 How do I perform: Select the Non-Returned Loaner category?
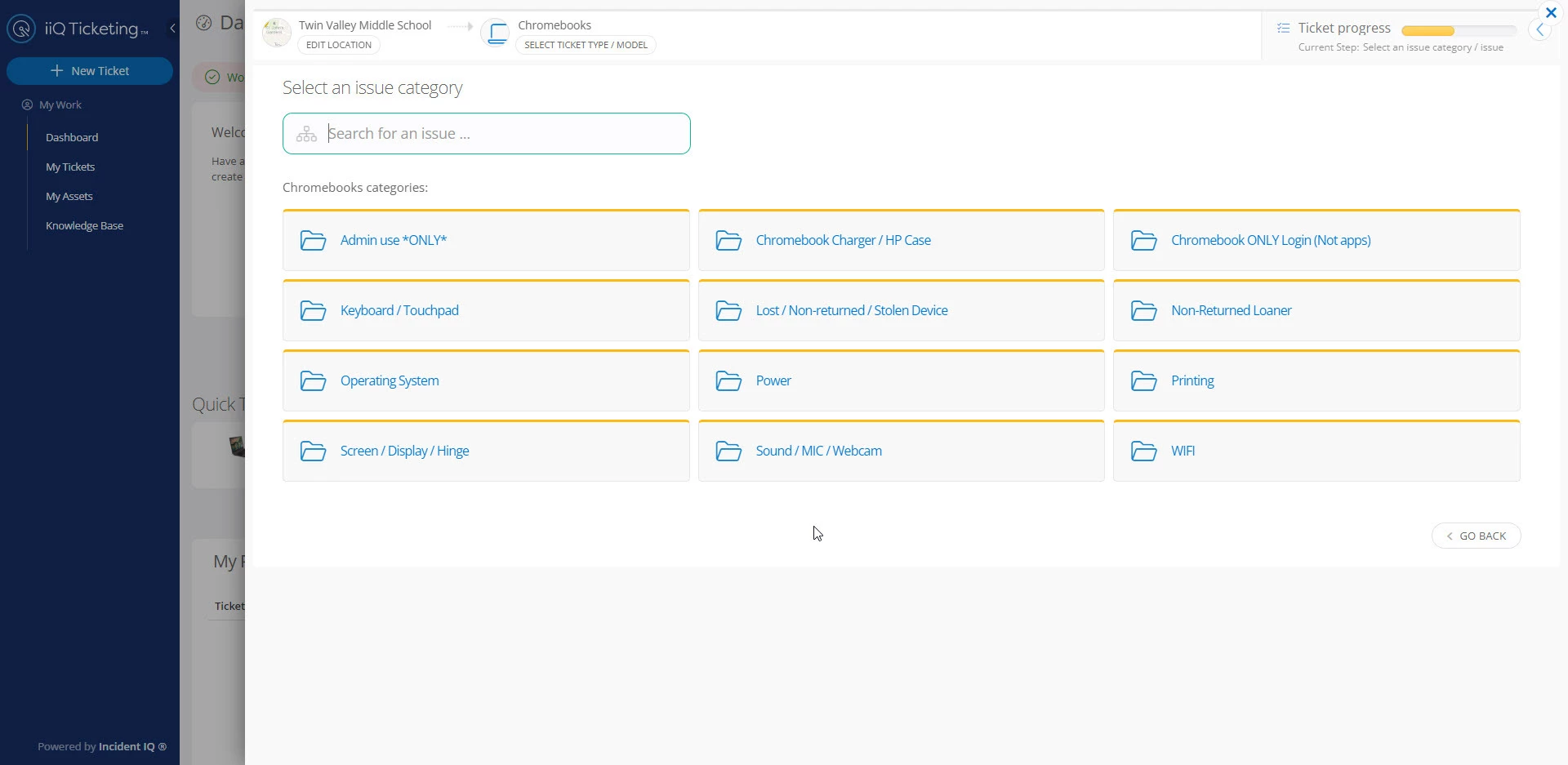tap(1316, 310)
